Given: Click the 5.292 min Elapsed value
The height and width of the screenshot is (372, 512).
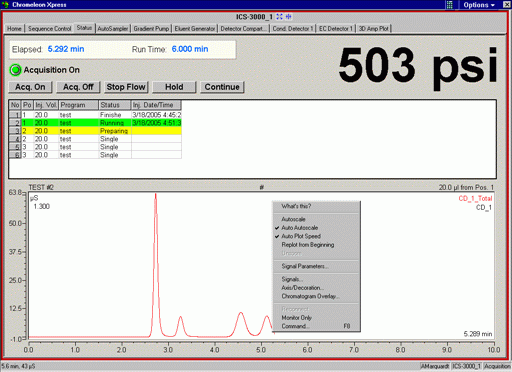Looking at the screenshot, I should [x=66, y=49].
